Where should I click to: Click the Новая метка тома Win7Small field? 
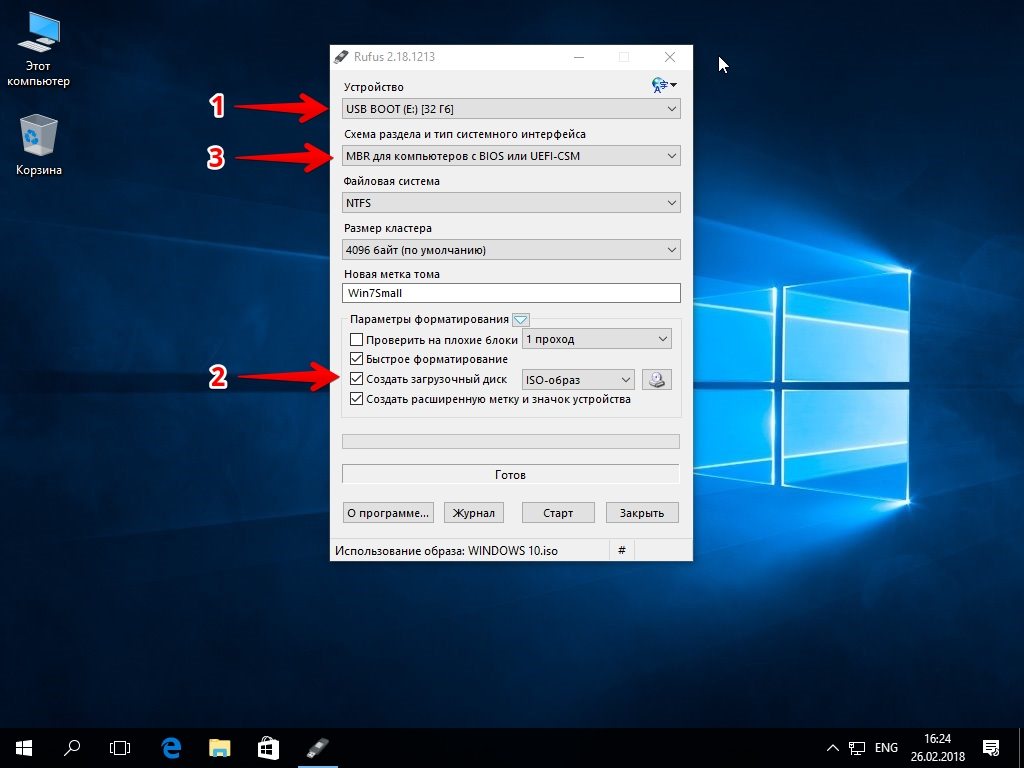pyautogui.click(x=511, y=293)
